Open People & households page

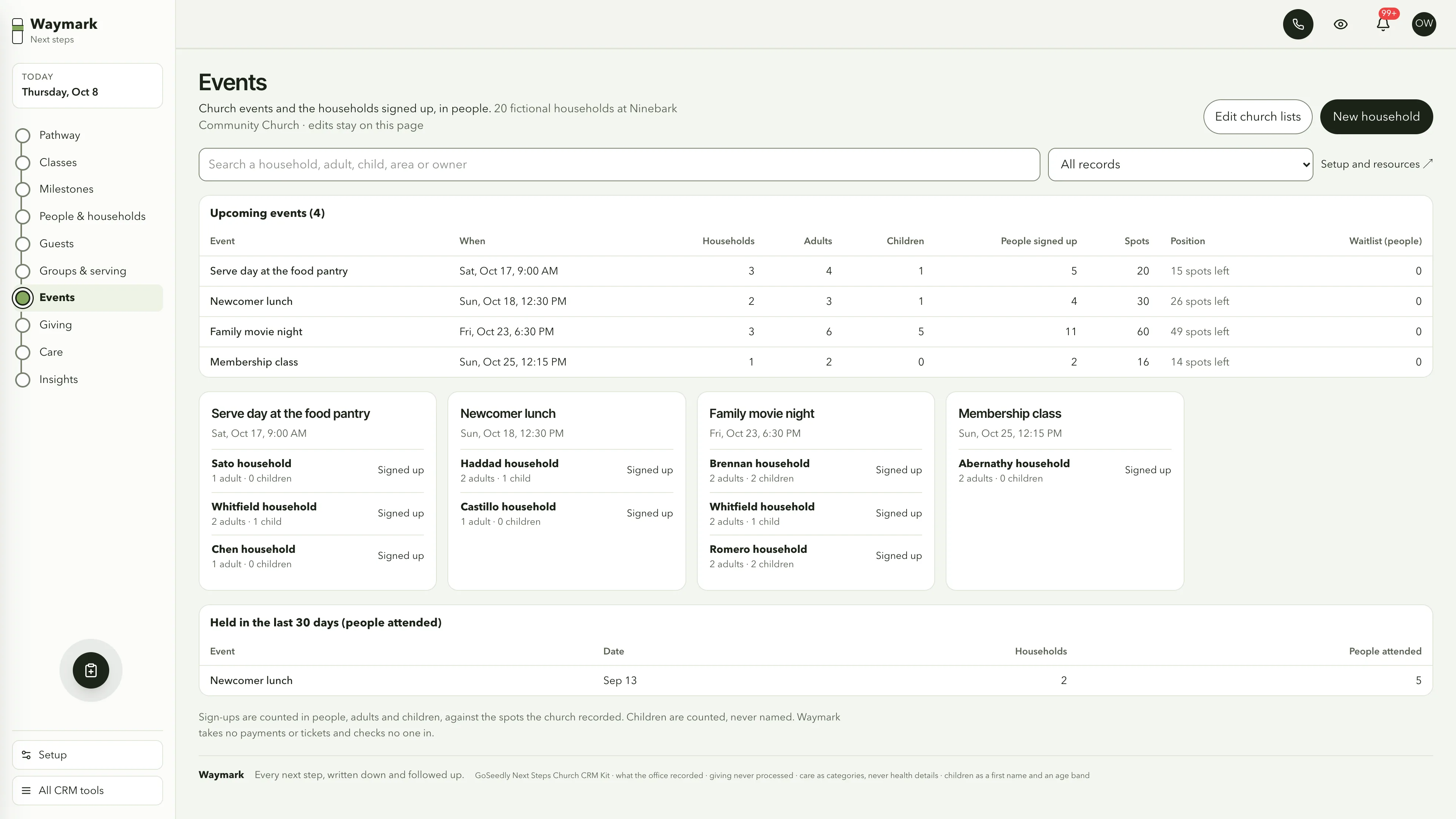click(x=92, y=217)
